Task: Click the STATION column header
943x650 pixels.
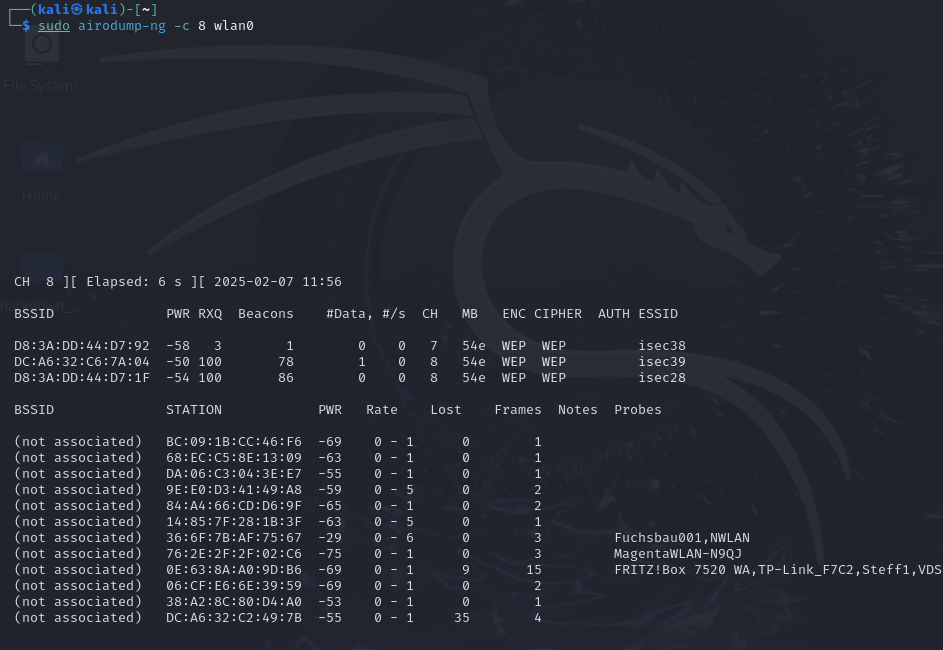Action: coord(194,410)
